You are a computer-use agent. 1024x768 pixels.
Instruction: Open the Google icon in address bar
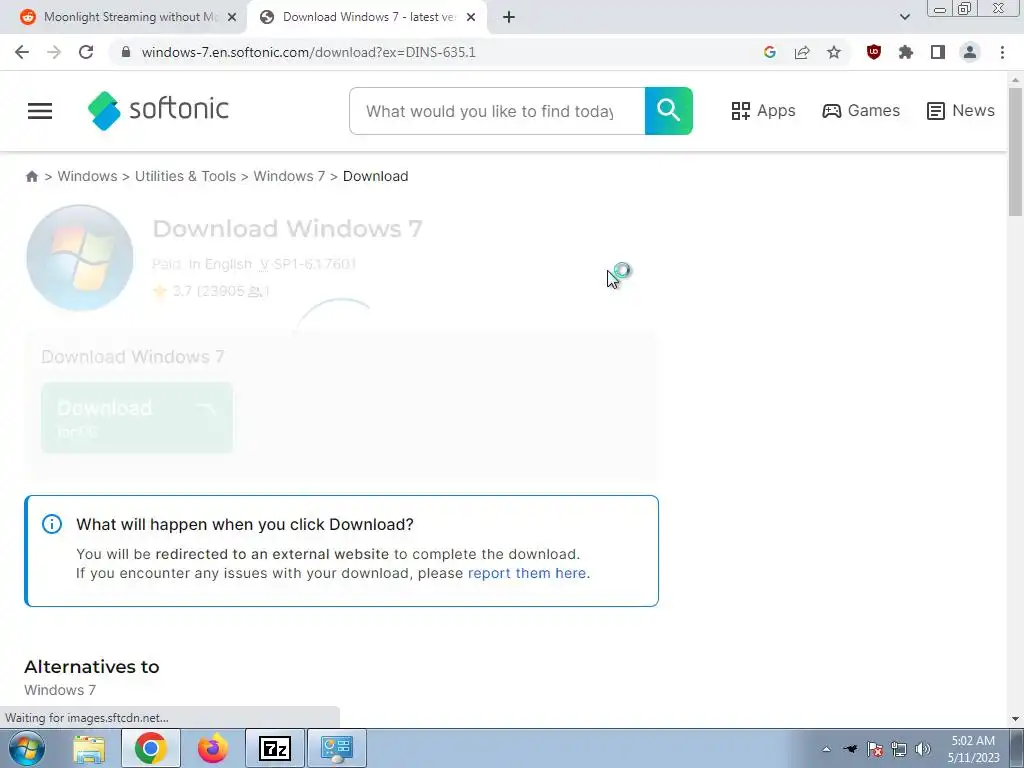(769, 52)
